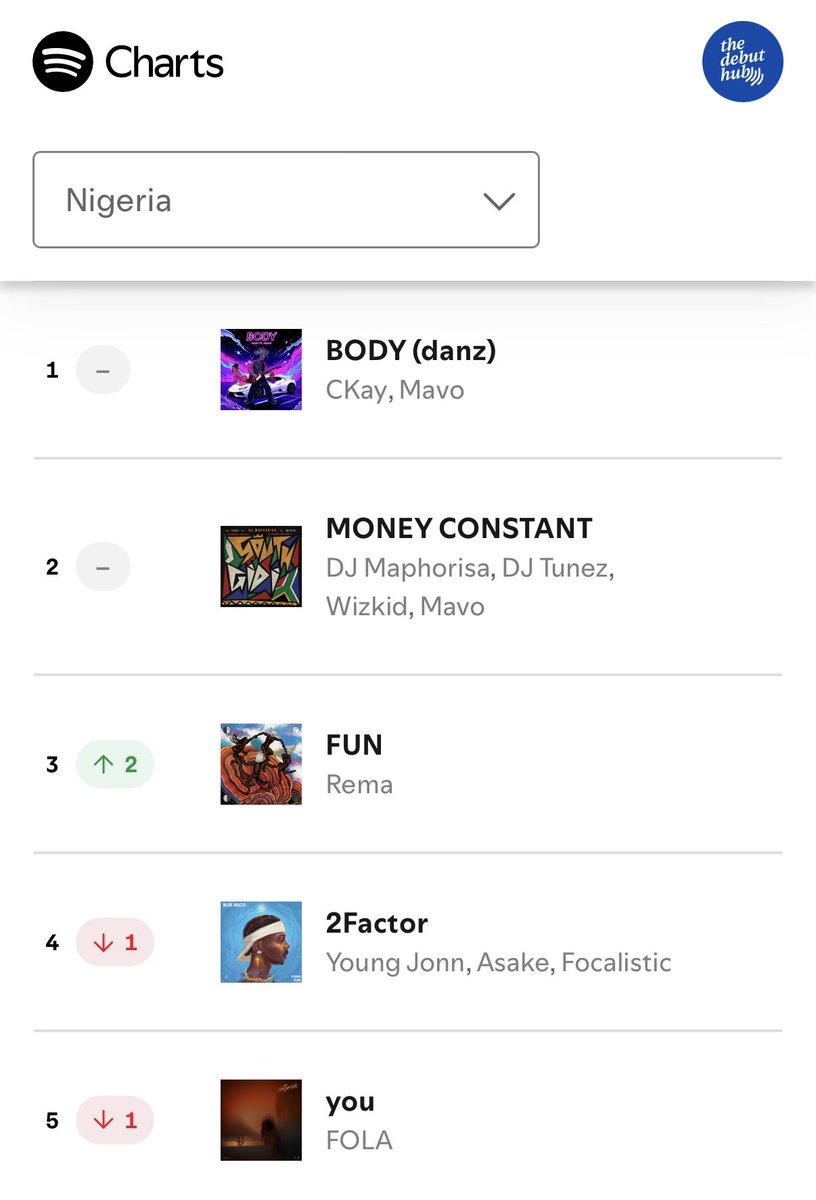Click the FUN song title
This screenshot has width=816, height=1200.
pos(354,745)
